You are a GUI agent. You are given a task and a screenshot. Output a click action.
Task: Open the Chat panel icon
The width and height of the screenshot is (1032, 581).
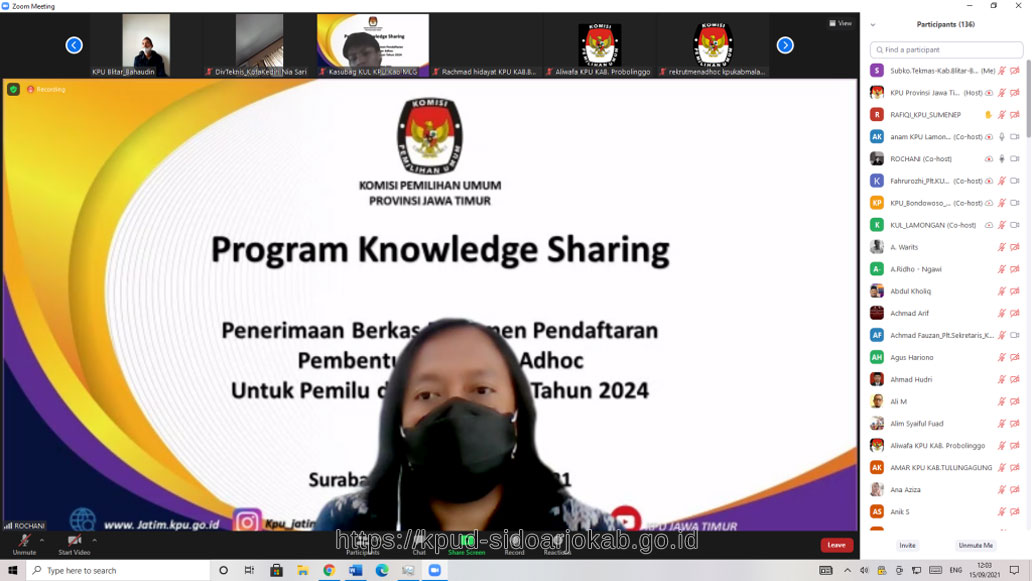tap(419, 541)
